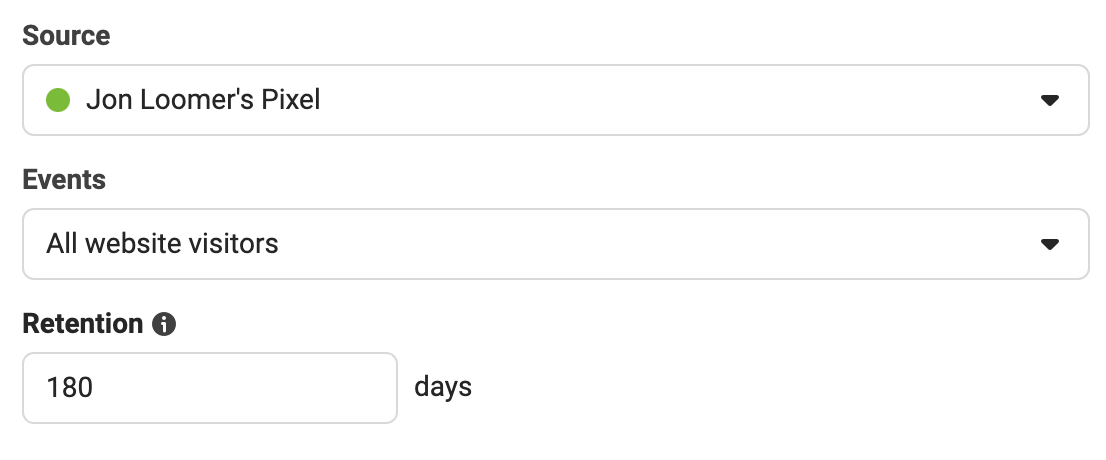Open the Events dropdown
Screen dimensions: 1106x460
point(556,244)
